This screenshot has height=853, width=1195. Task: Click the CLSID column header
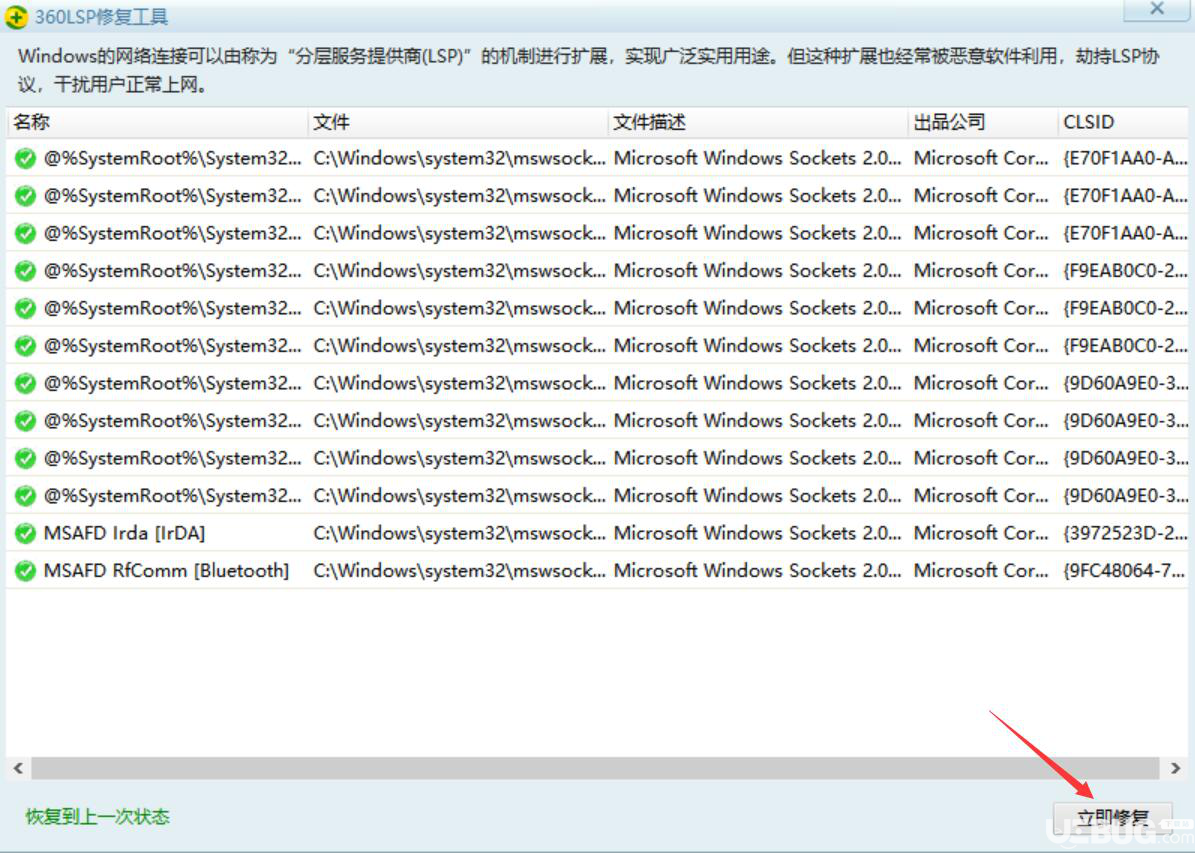pos(1124,122)
